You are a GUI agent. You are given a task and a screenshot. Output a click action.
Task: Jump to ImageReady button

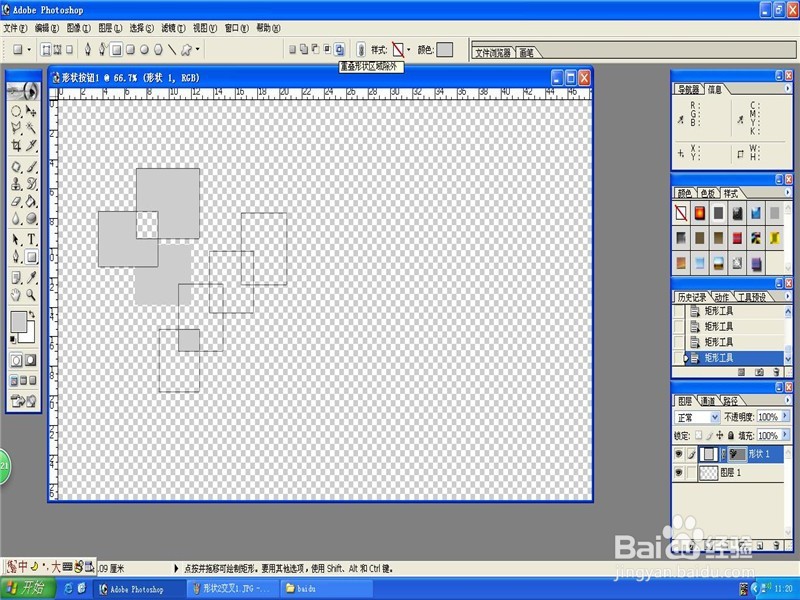click(x=23, y=402)
